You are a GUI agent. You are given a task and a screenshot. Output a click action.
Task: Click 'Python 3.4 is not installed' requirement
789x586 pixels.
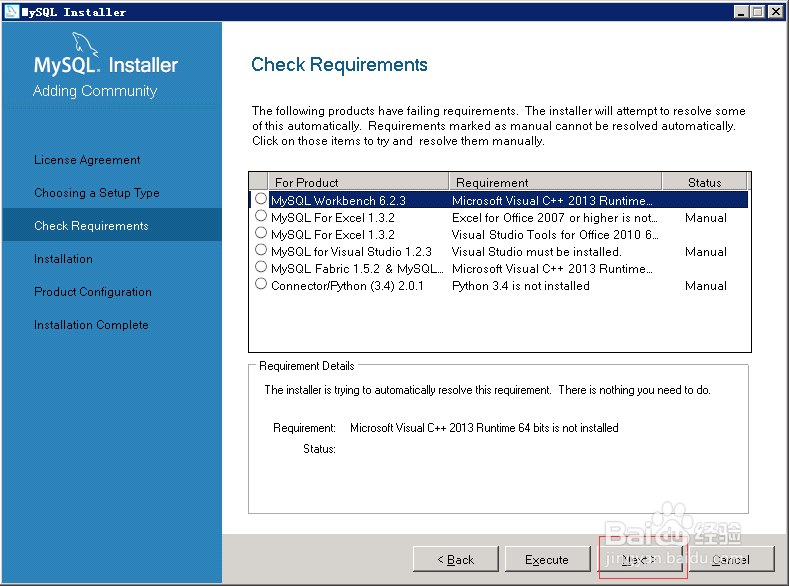click(521, 286)
